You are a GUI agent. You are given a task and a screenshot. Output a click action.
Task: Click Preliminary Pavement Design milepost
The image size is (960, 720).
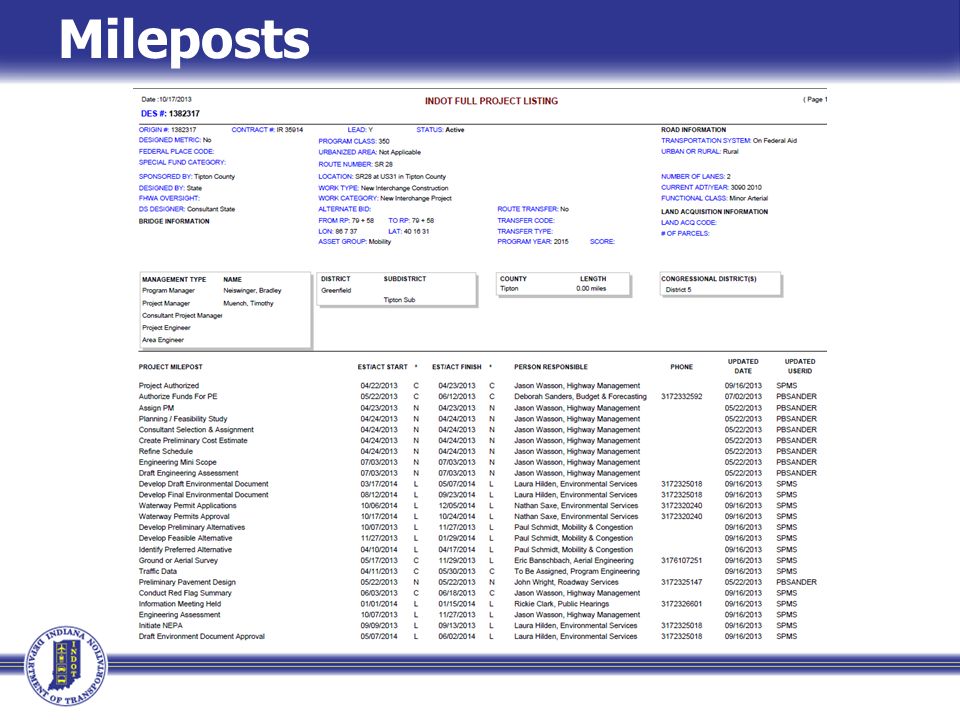(187, 582)
